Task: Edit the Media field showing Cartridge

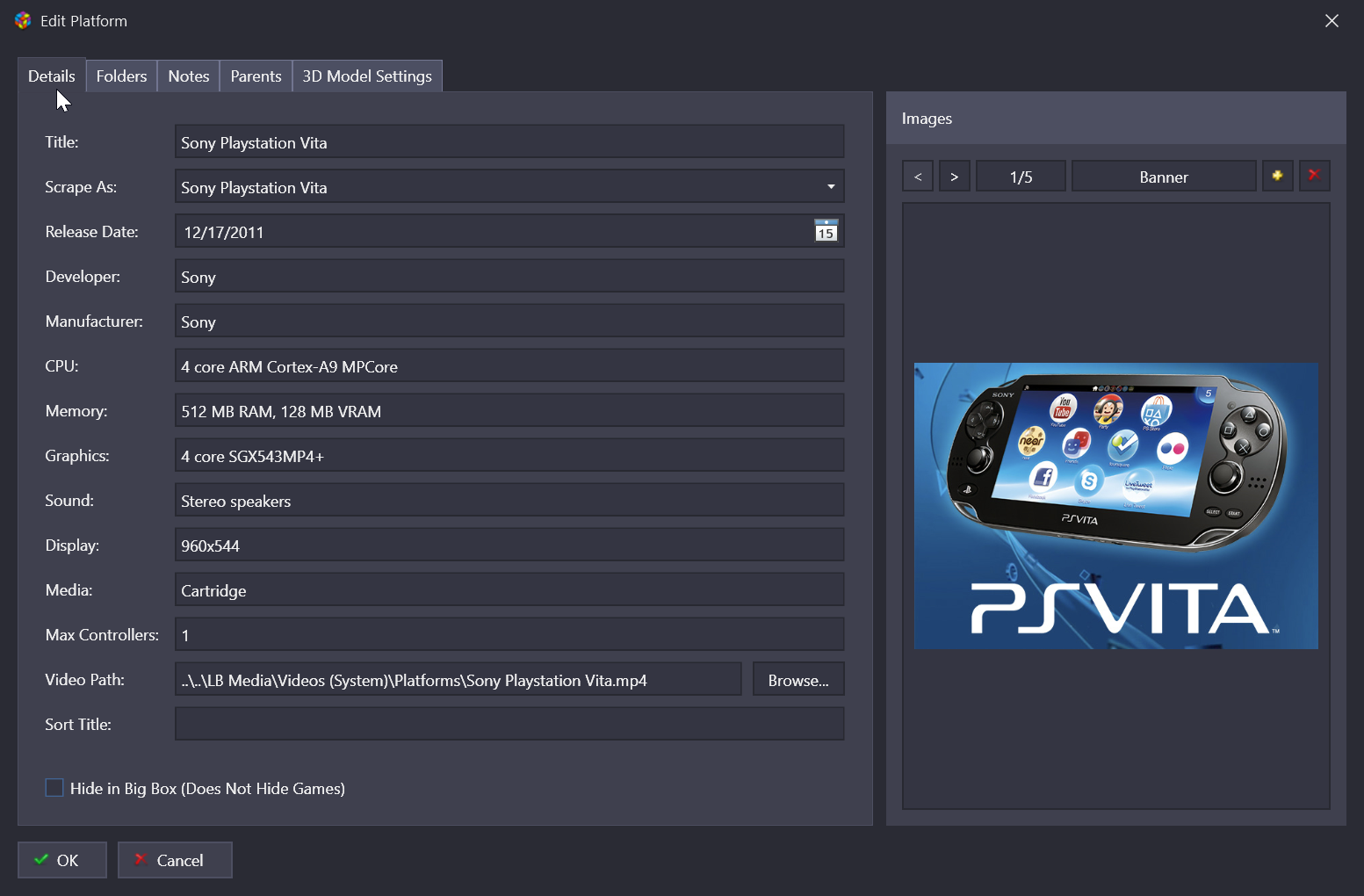Action: (x=509, y=589)
